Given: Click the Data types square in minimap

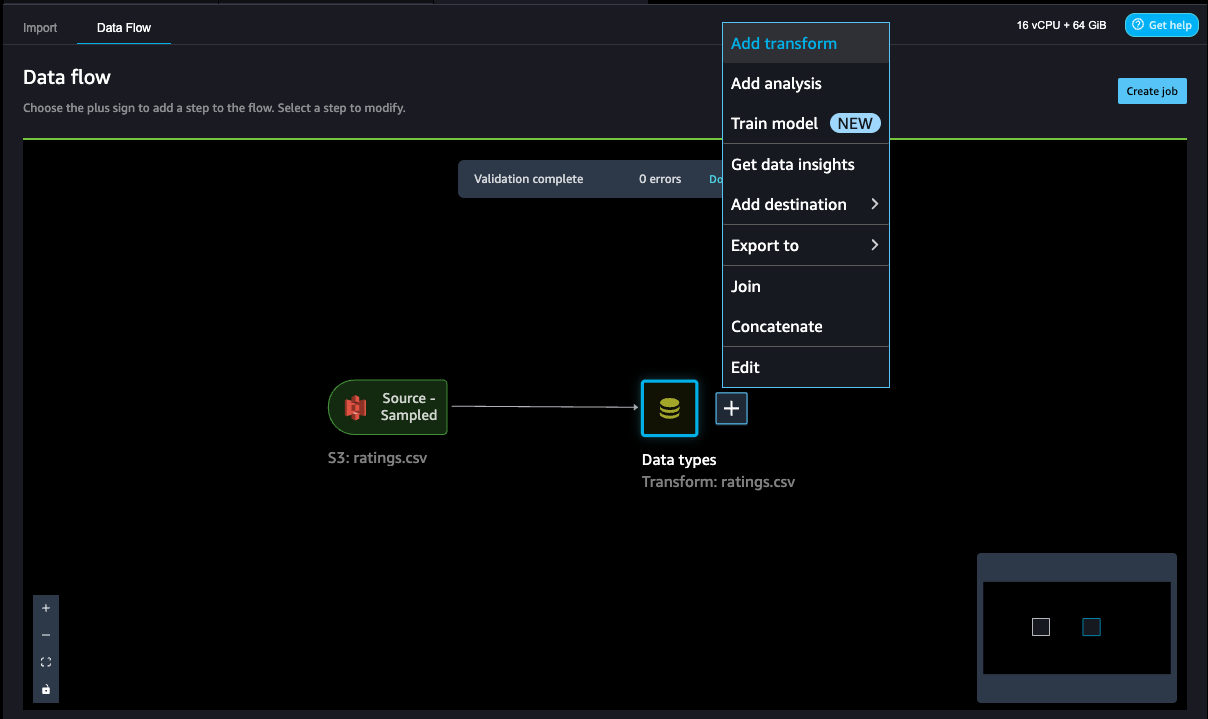Looking at the screenshot, I should click(1091, 627).
